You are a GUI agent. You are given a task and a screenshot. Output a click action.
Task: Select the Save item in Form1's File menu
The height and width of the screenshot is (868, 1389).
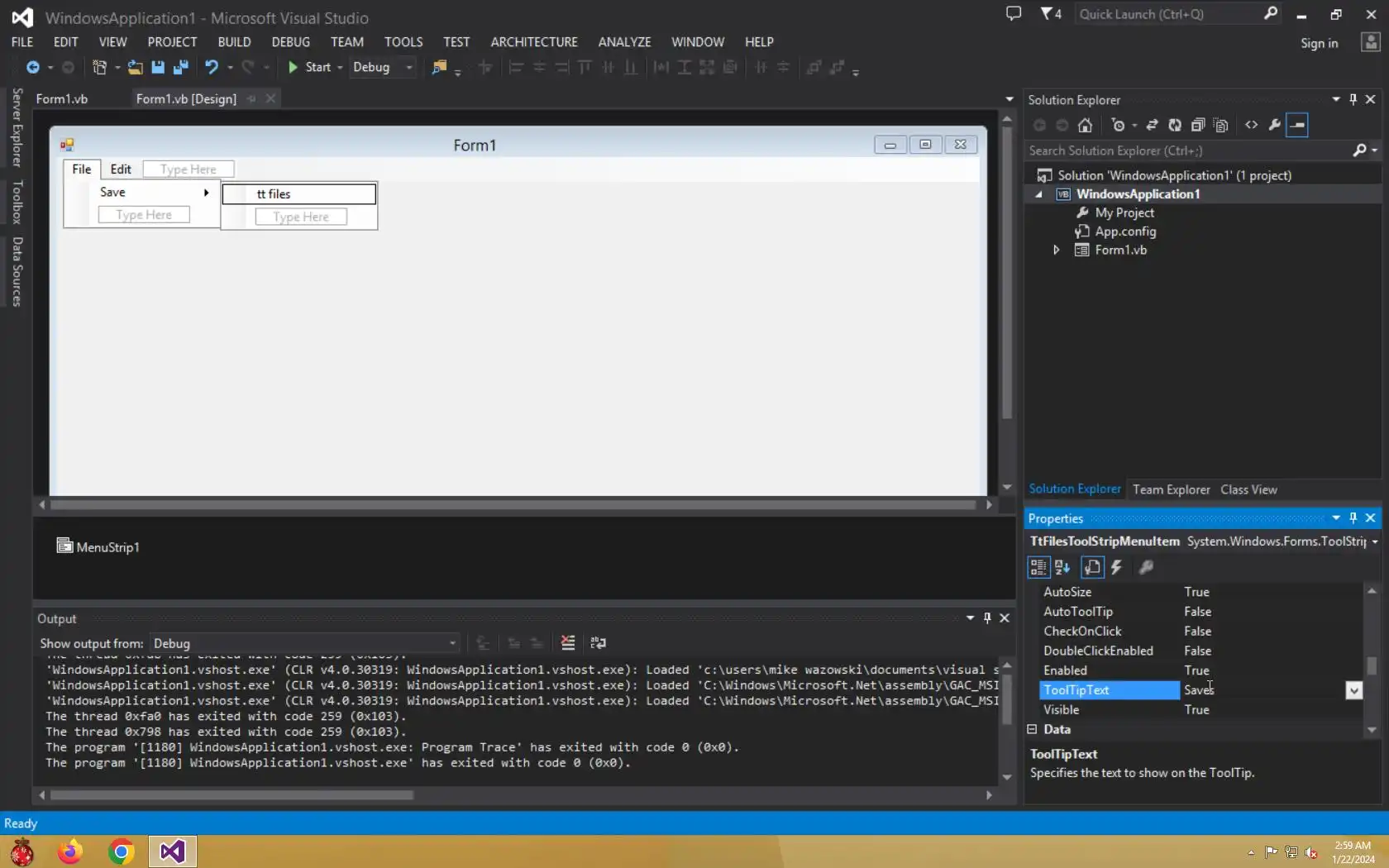(142, 192)
